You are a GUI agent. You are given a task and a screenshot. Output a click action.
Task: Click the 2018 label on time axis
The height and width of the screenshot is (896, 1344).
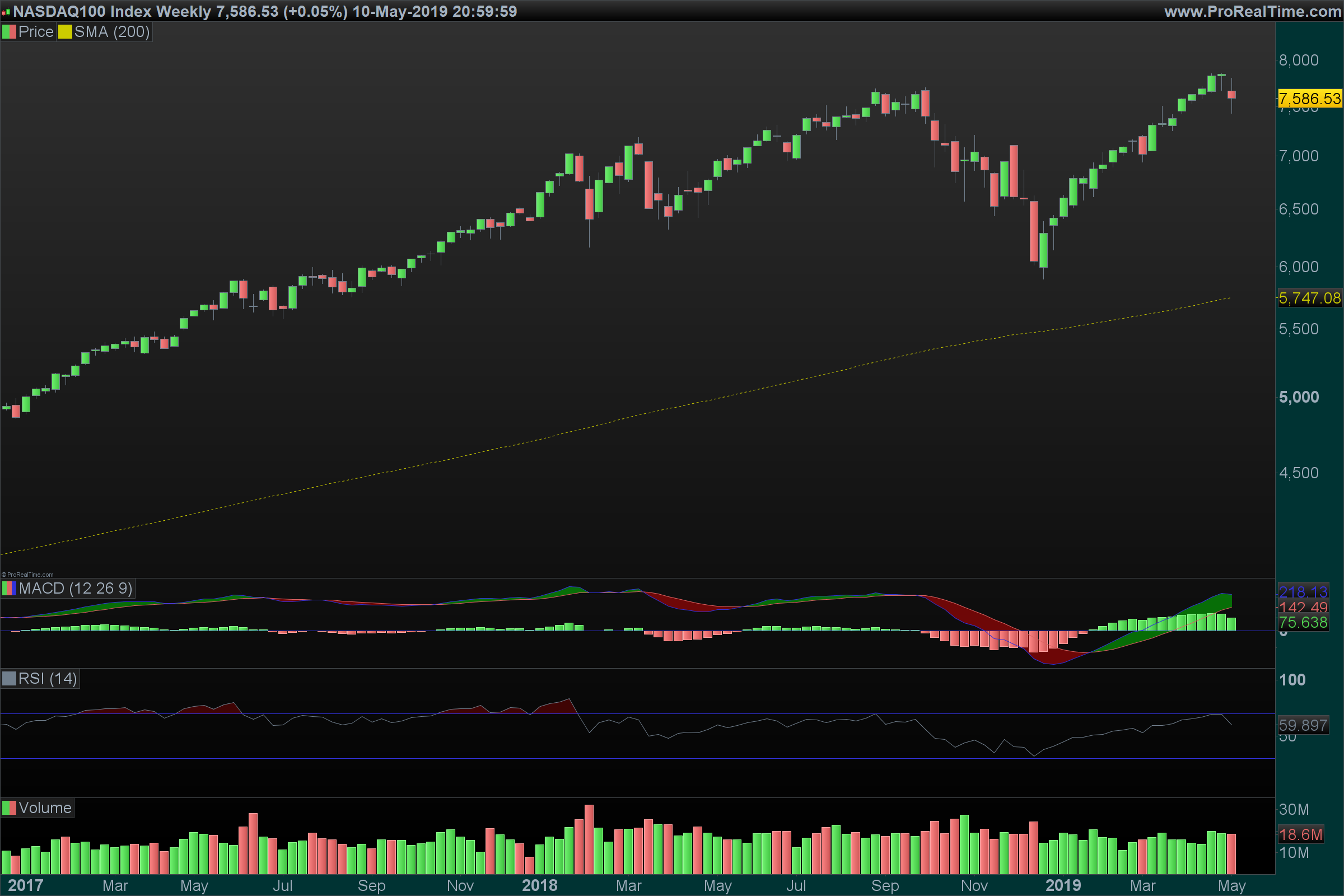click(x=539, y=886)
